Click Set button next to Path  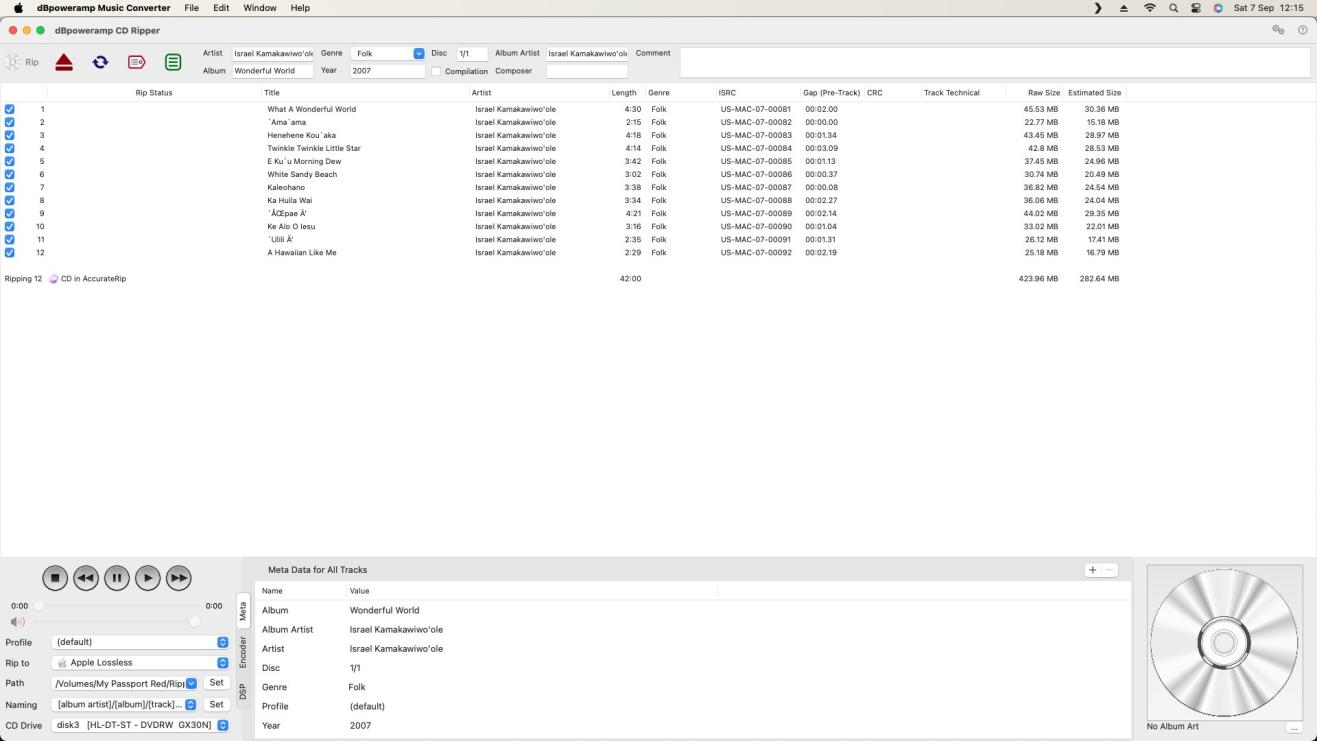click(x=216, y=683)
